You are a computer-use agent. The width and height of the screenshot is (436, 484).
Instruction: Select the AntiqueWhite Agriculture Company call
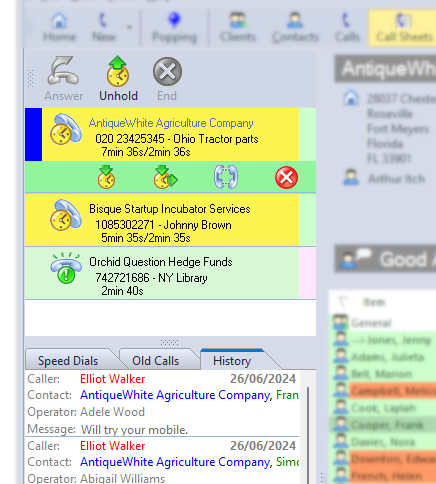[x=170, y=135]
